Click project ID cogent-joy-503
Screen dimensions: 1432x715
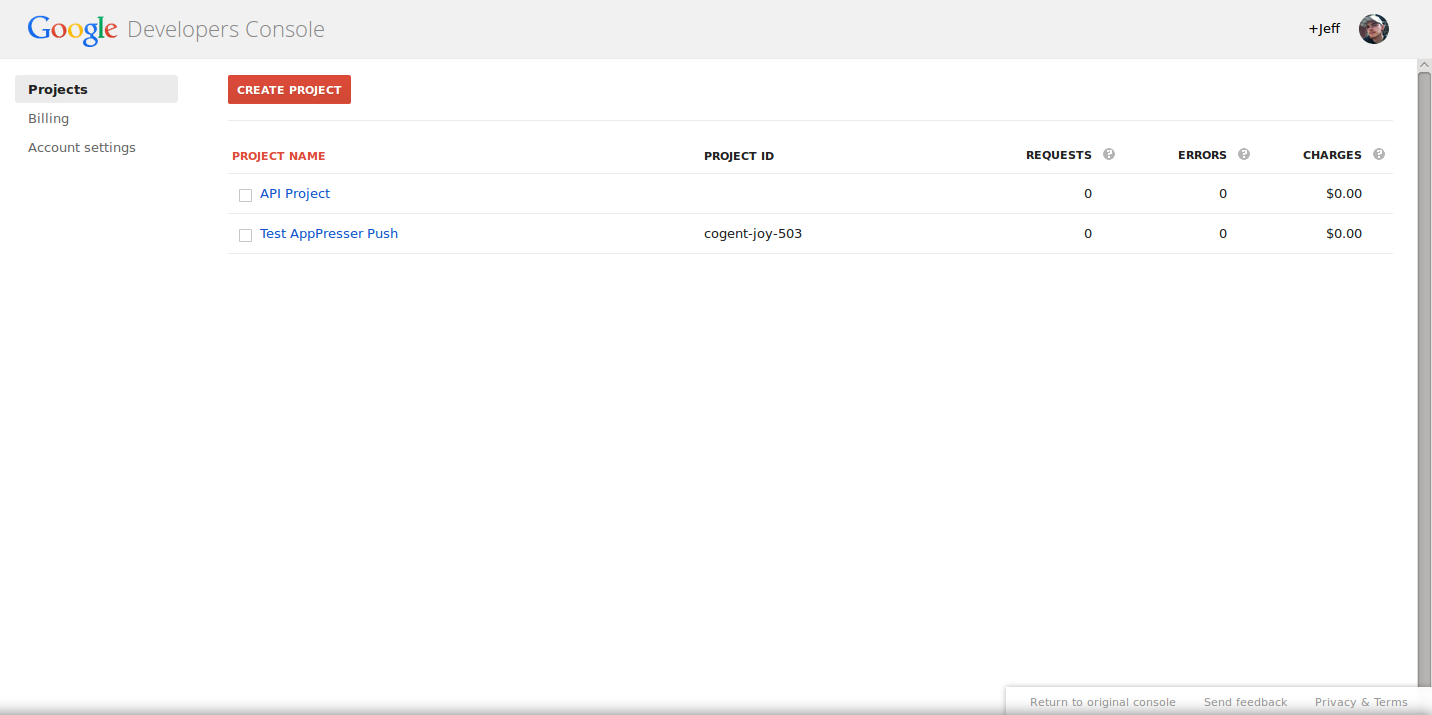753,233
